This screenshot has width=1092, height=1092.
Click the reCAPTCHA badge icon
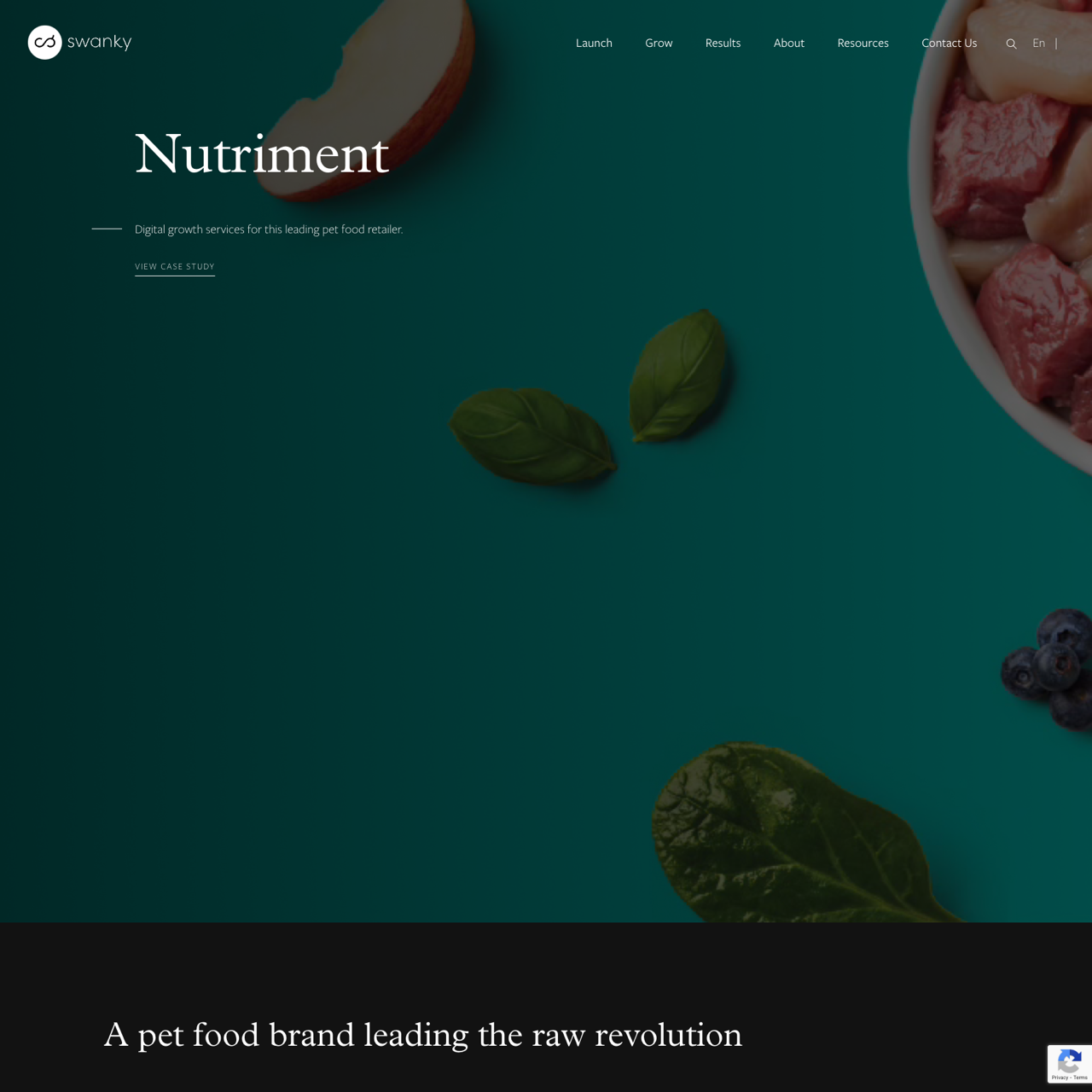1069,1060
